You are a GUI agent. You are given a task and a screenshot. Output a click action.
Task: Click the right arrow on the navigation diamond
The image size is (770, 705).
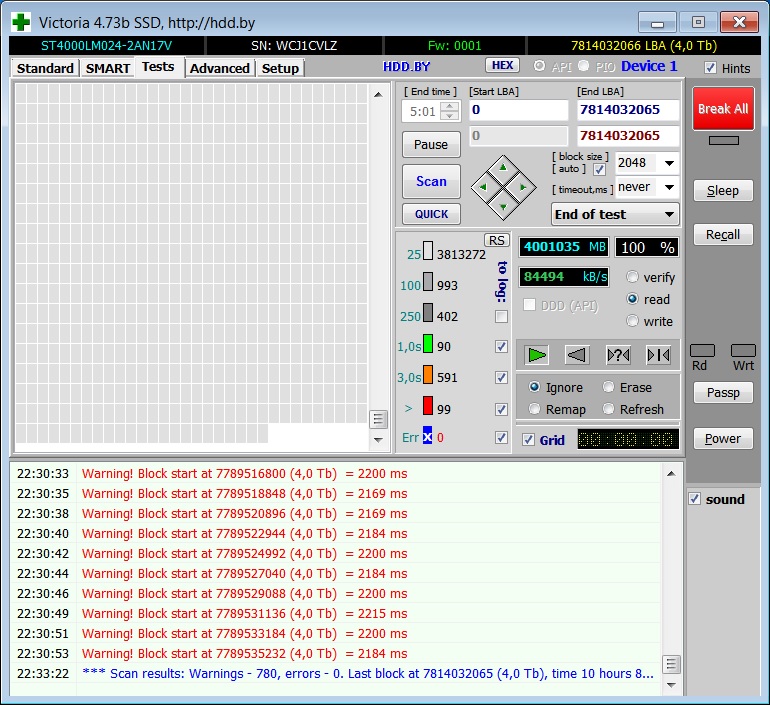point(522,187)
